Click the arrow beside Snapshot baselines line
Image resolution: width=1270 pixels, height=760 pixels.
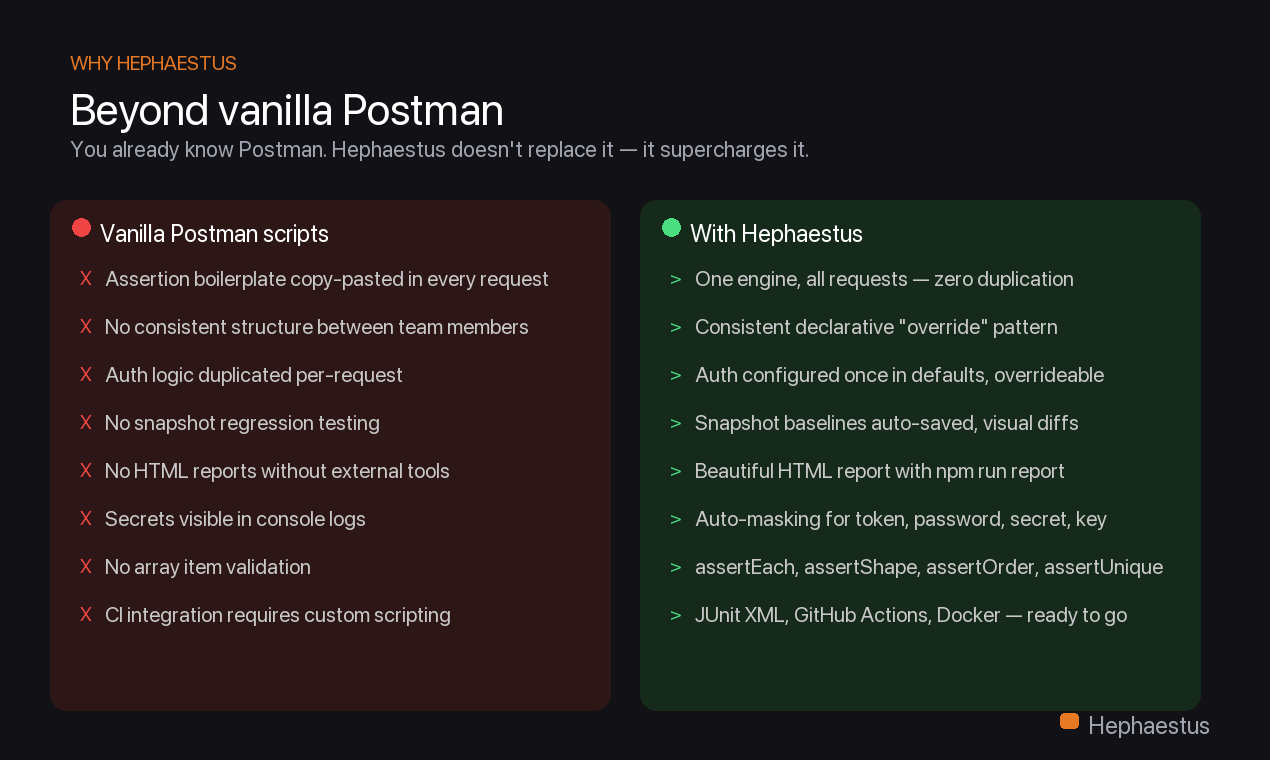click(676, 423)
